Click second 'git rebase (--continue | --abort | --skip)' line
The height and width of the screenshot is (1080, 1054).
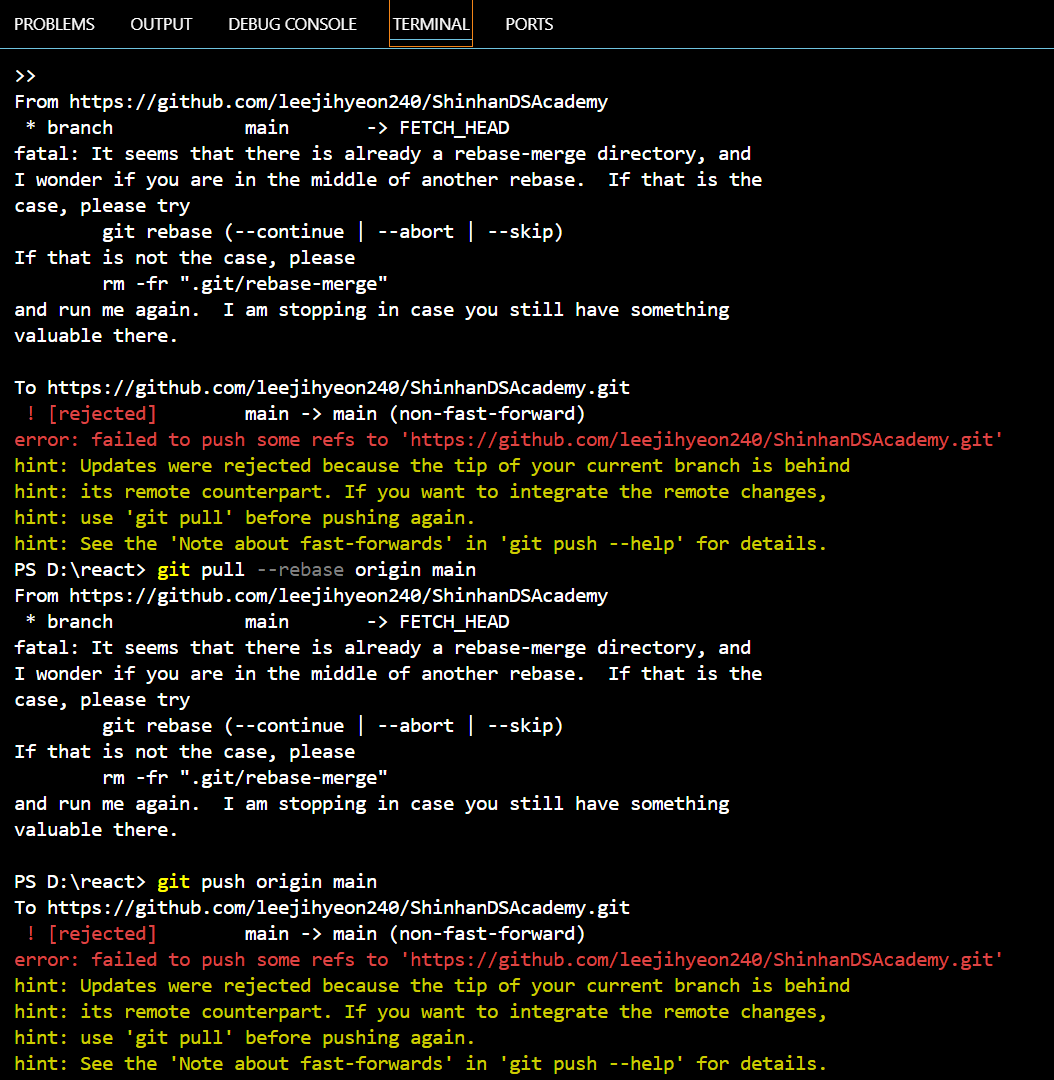click(333, 726)
